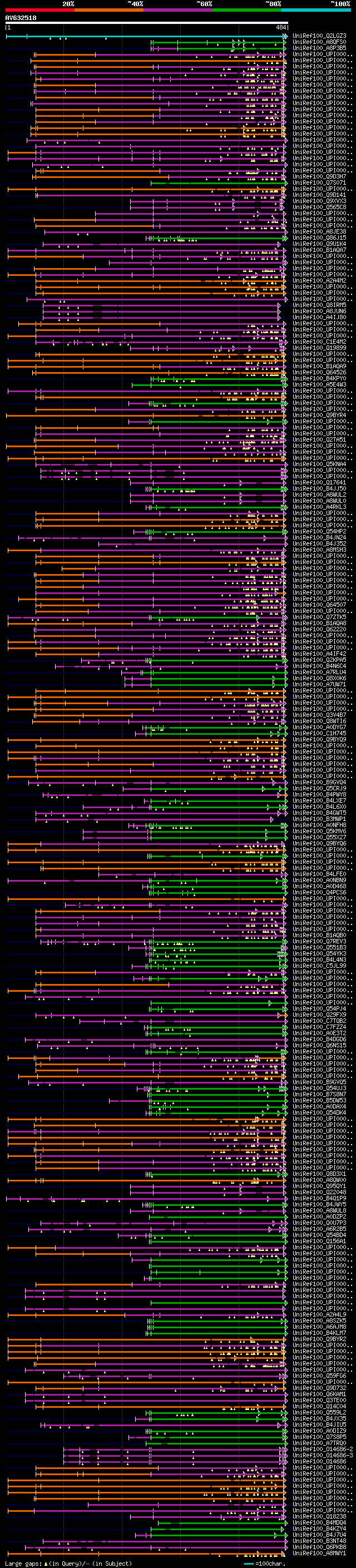Viewport: 356px width, 1568px height.
Task: Click the red 20% identity legend bar
Action: [39, 10]
